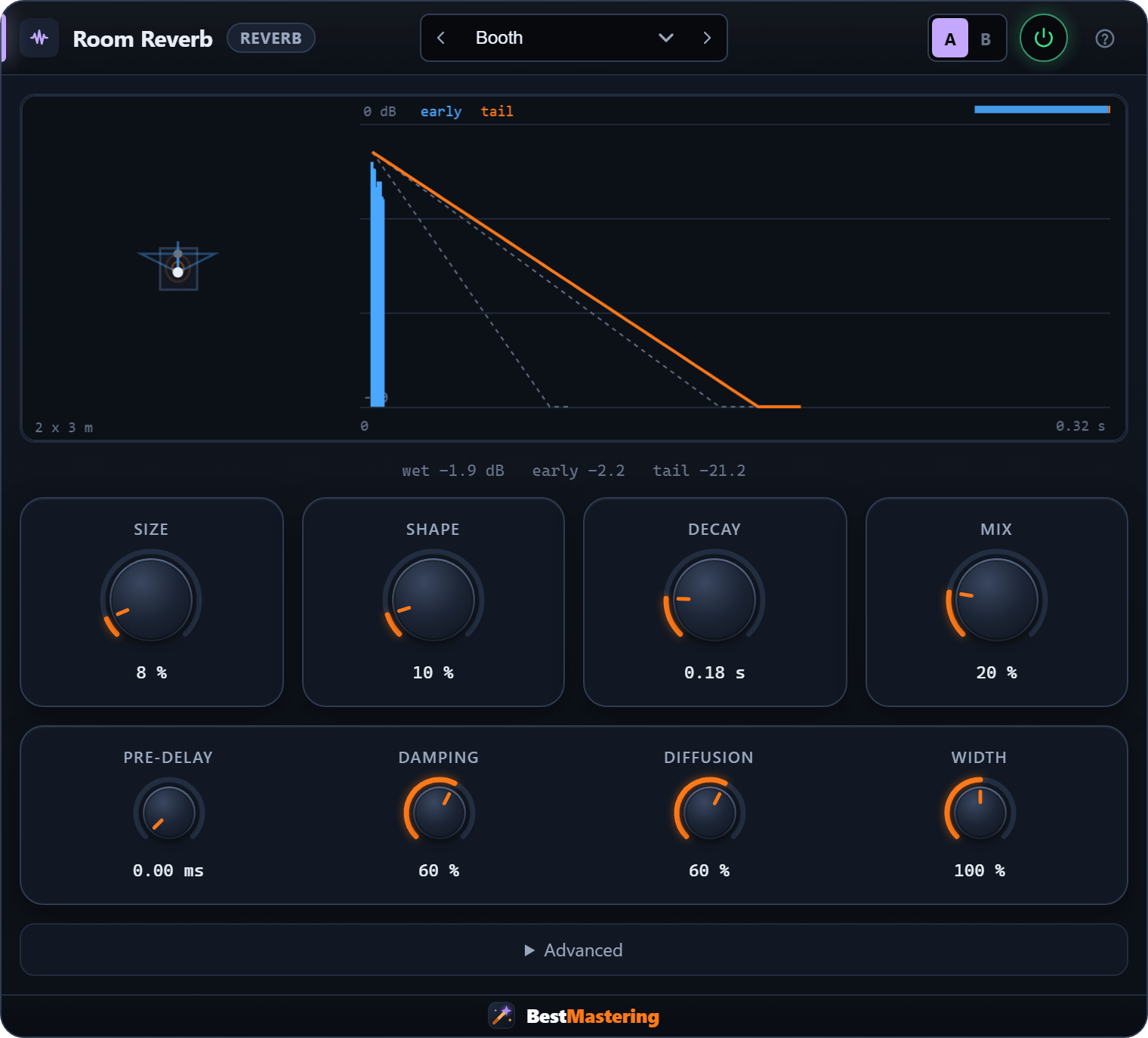Image resolution: width=1148 pixels, height=1038 pixels.
Task: Click the room position dot in room view
Action: click(x=177, y=272)
